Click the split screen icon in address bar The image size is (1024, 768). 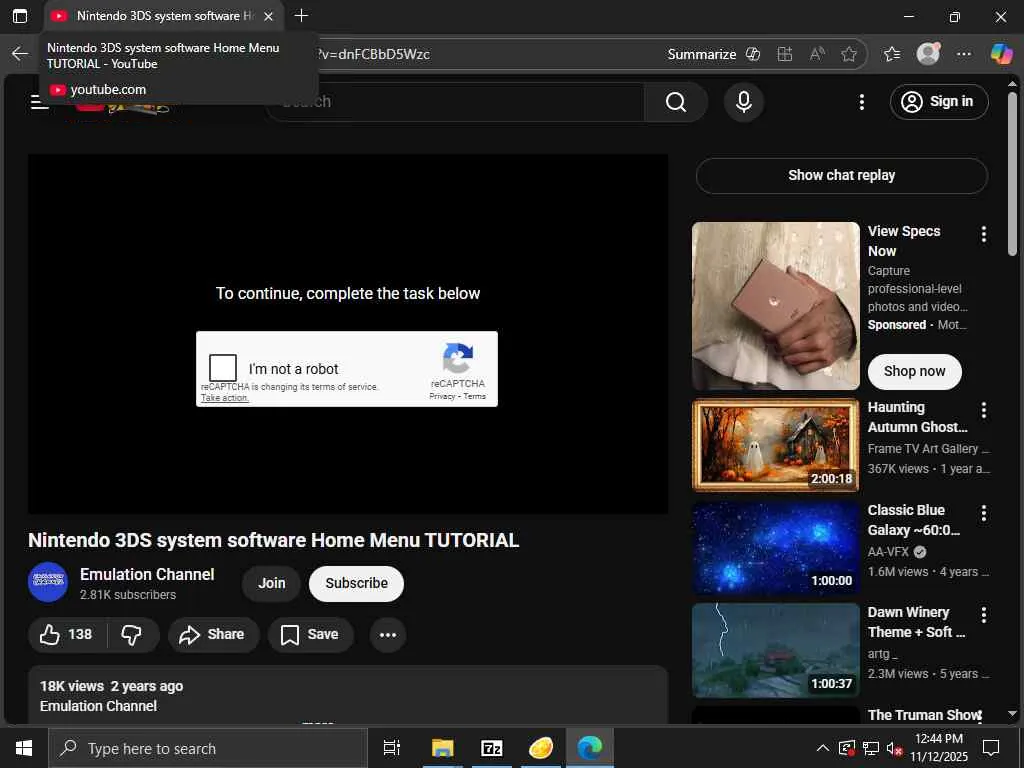(x=785, y=54)
